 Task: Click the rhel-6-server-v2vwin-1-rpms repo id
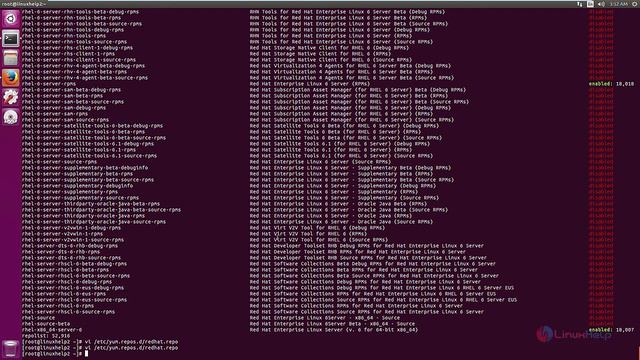[62, 234]
